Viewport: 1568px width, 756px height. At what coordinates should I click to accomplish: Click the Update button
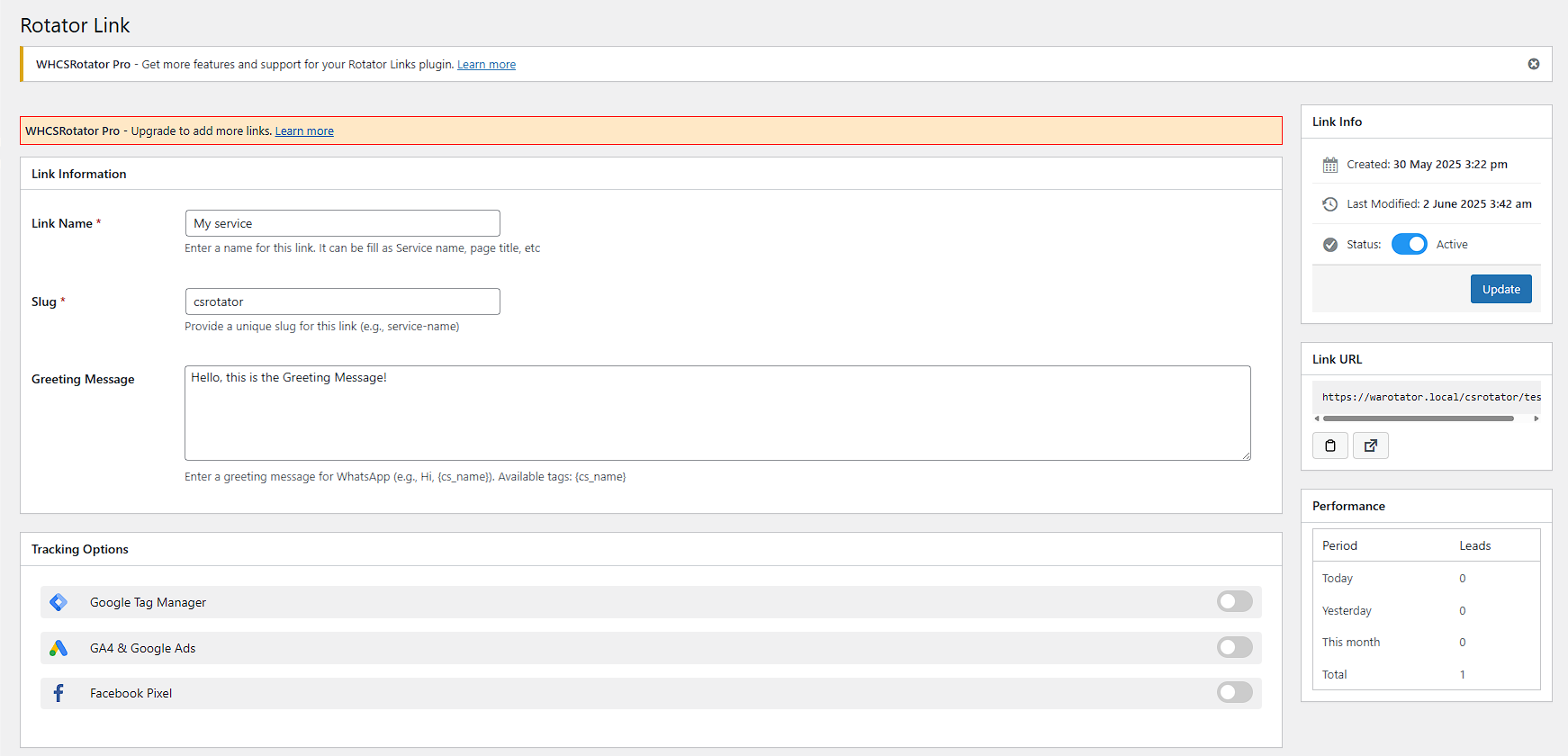coord(1501,289)
